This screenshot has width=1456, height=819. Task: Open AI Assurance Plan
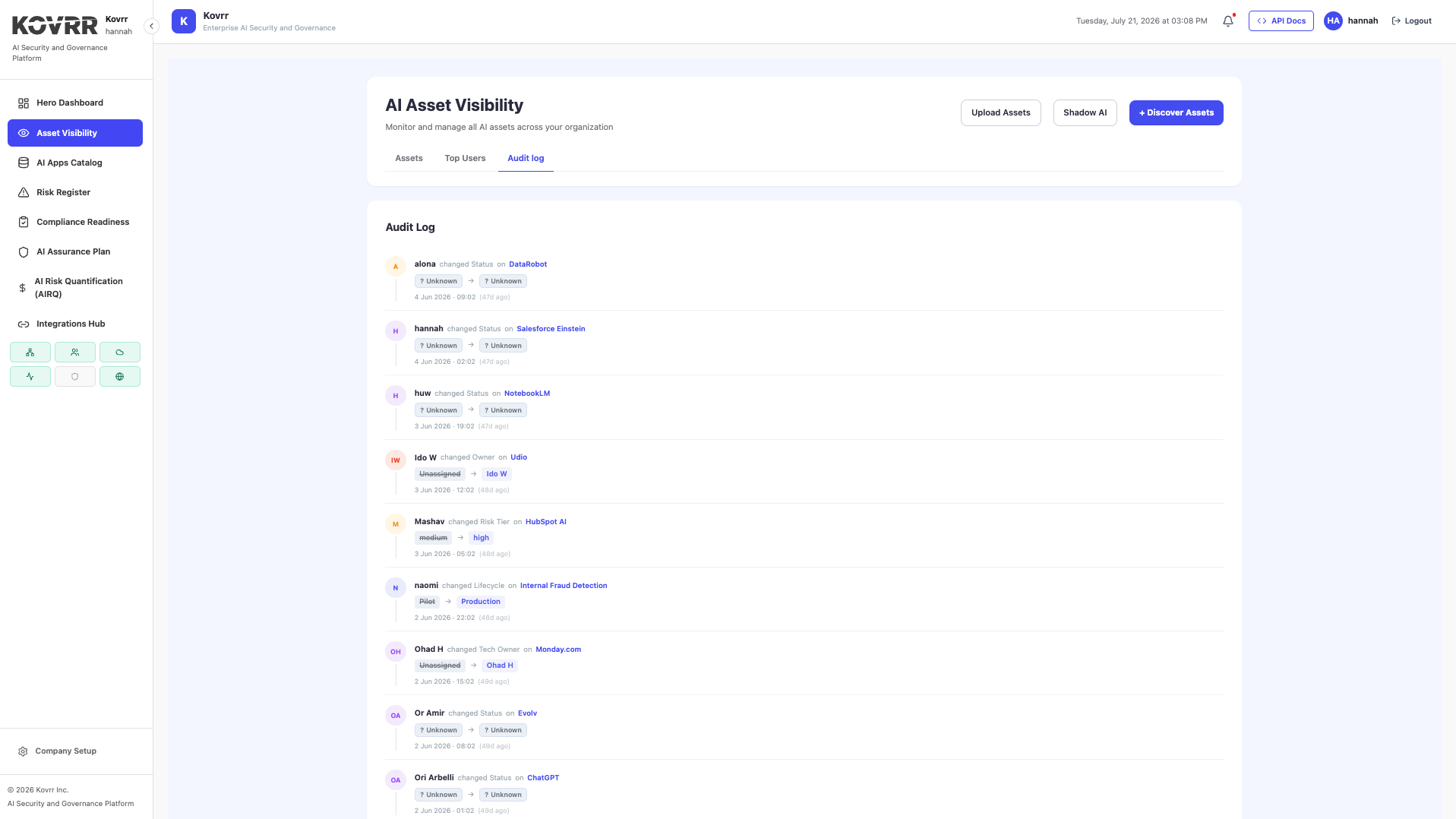pyautogui.click(x=75, y=251)
